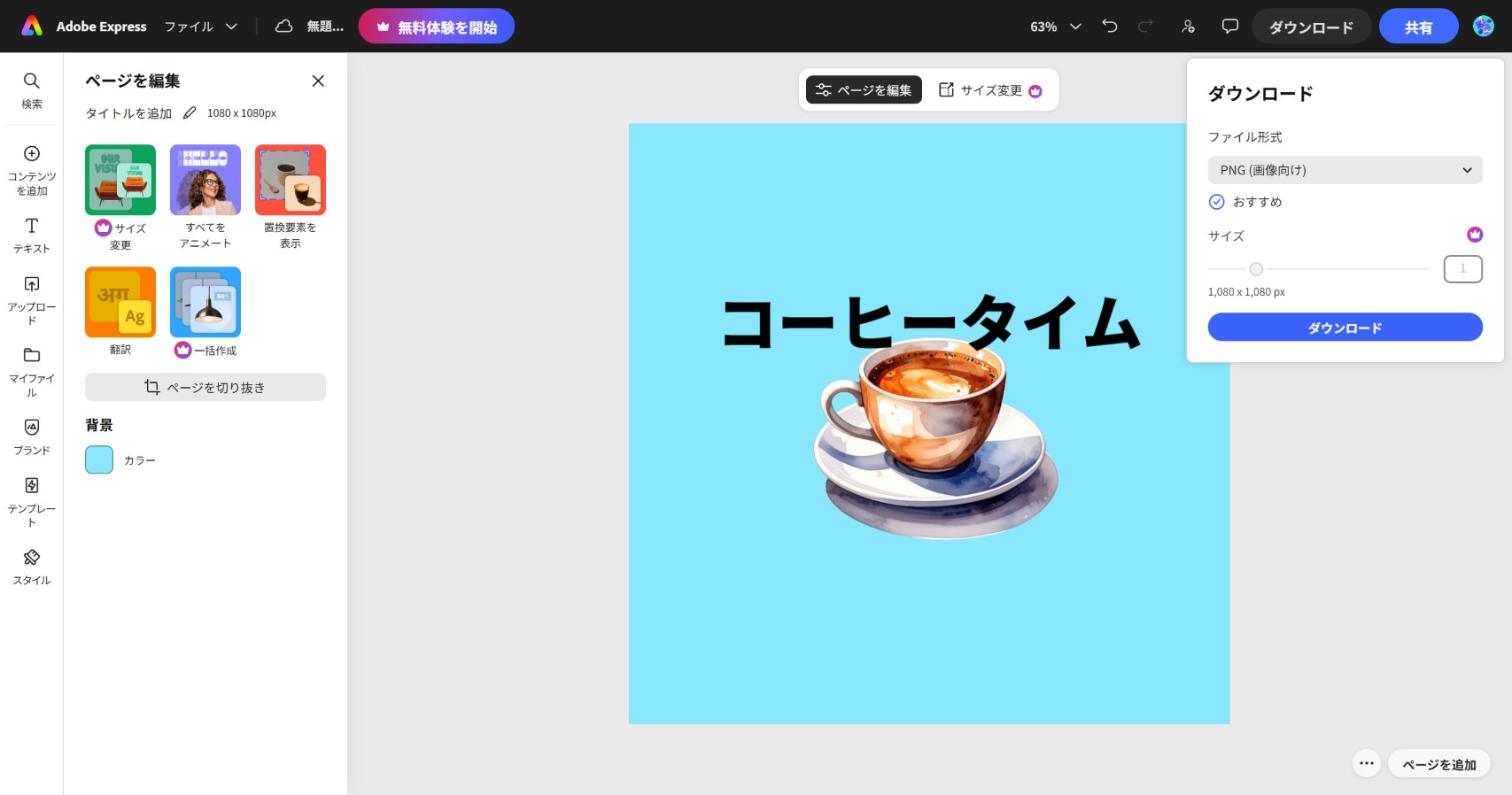
Task: Click ページを追加 button
Action: click(1439, 764)
